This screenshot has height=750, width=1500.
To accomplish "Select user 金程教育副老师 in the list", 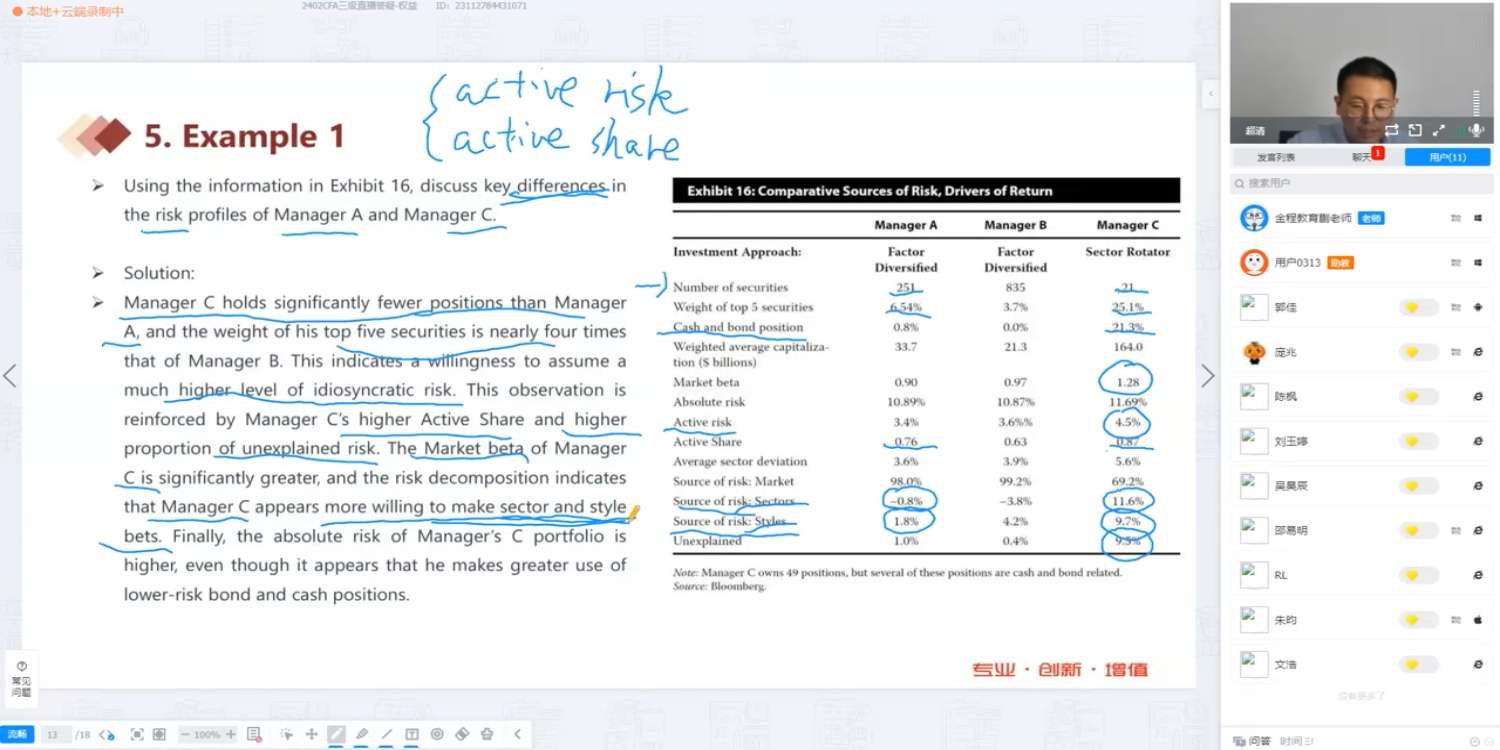I will pos(1361,218).
